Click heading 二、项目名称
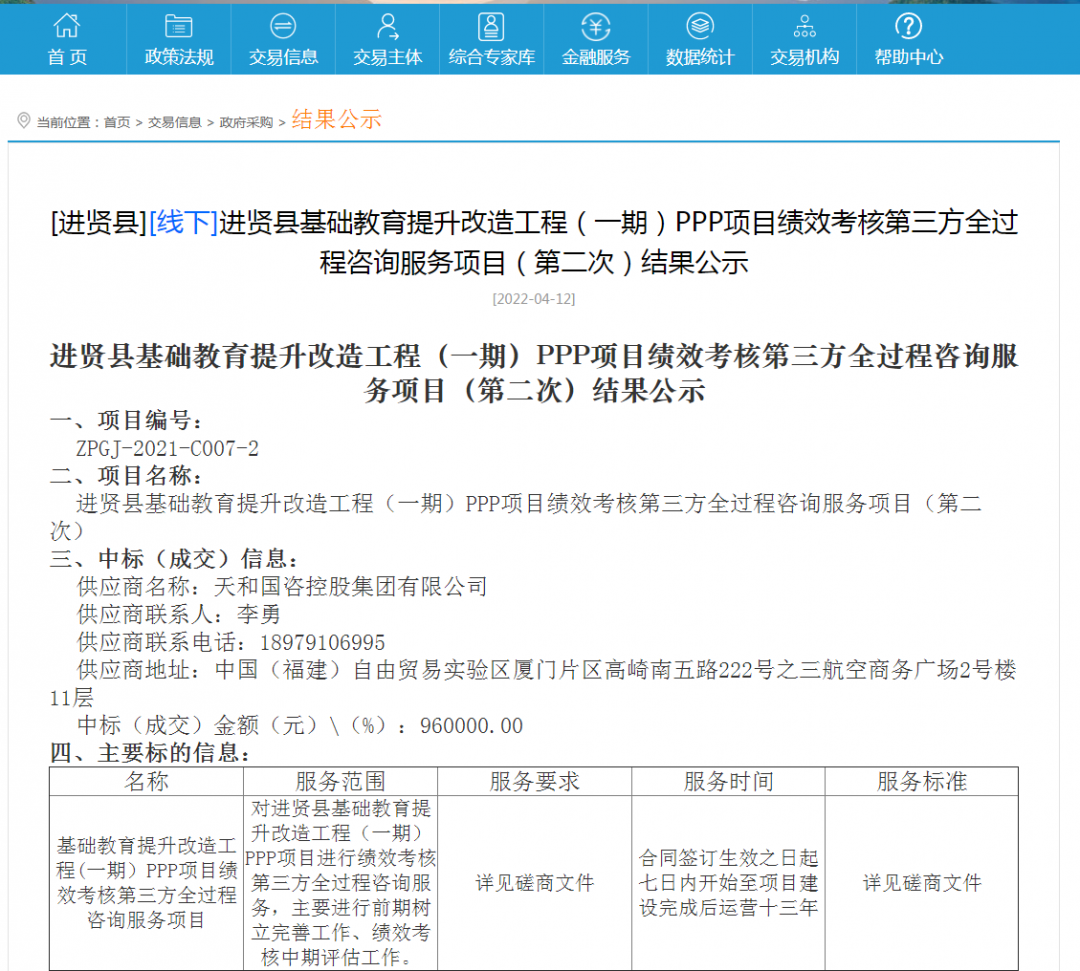Viewport: 1080px width, 971px height. [x=126, y=476]
